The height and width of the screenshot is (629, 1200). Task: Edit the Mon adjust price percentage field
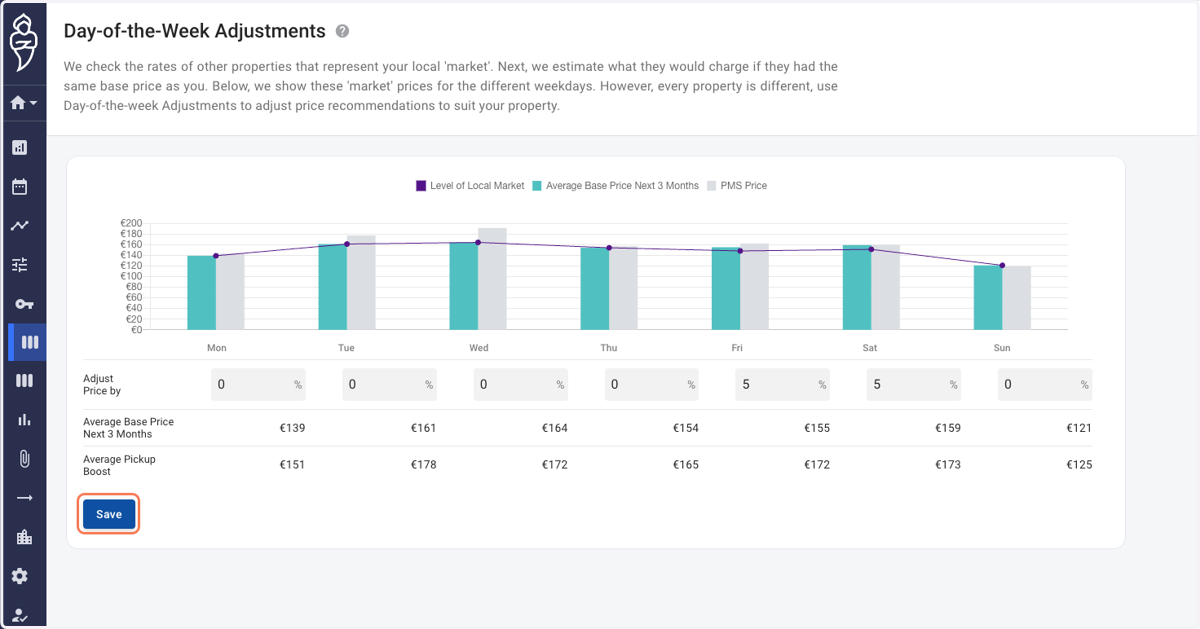tap(258, 384)
